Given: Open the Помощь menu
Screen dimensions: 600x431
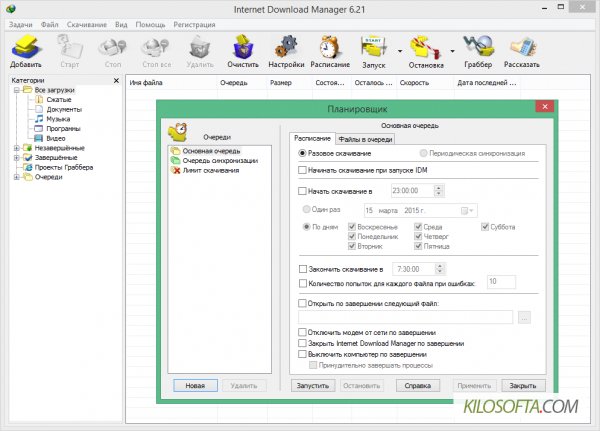Looking at the screenshot, I should coord(150,24).
